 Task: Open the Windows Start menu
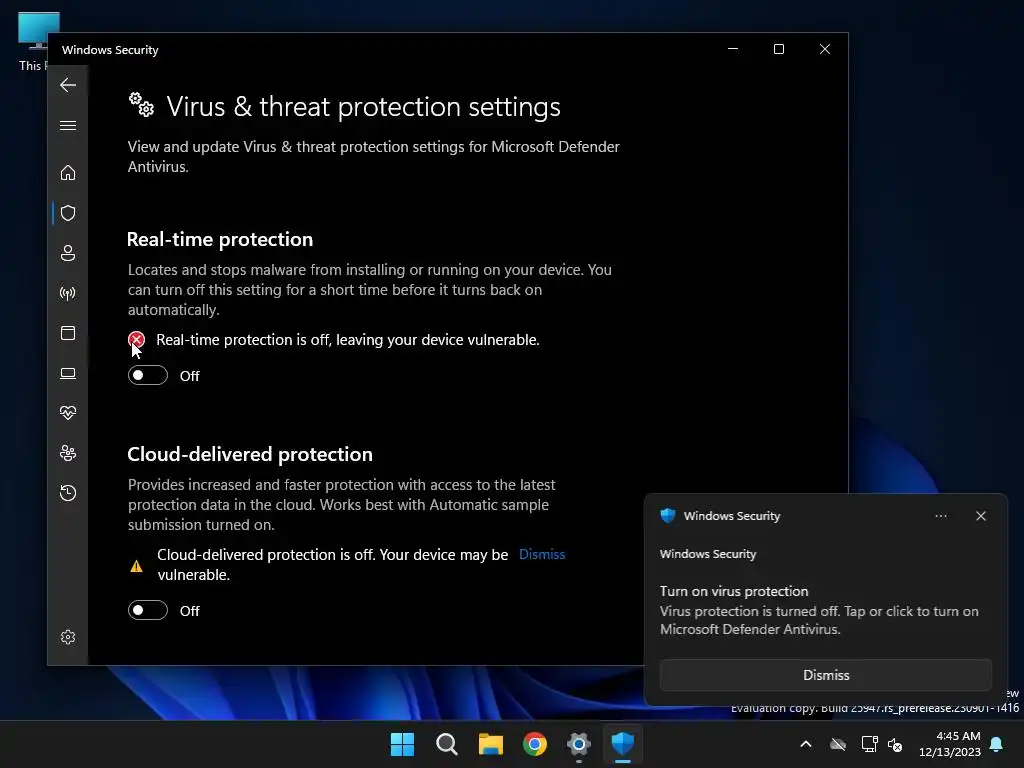coord(402,744)
